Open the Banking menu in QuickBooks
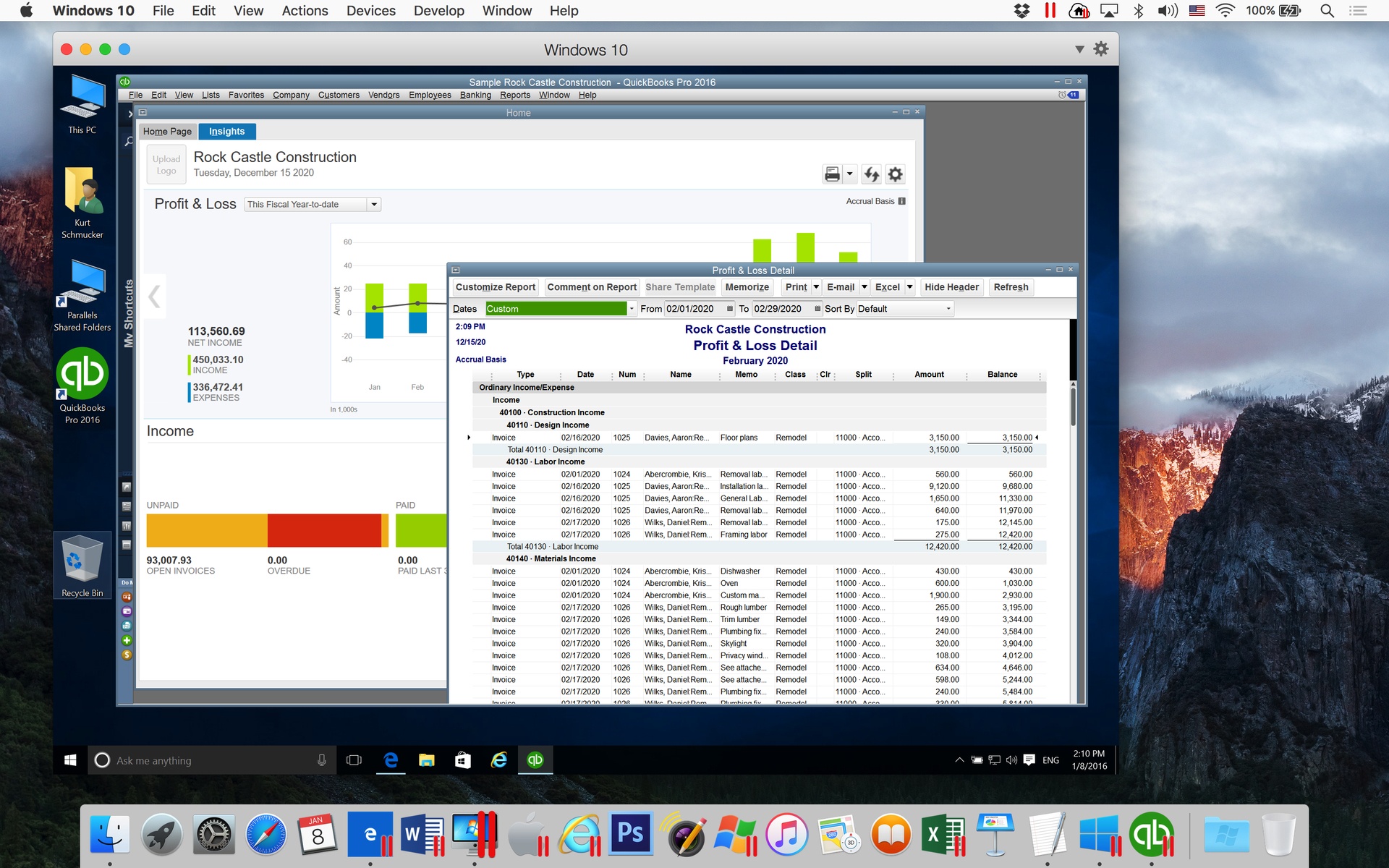The height and width of the screenshot is (868, 1389). point(475,95)
